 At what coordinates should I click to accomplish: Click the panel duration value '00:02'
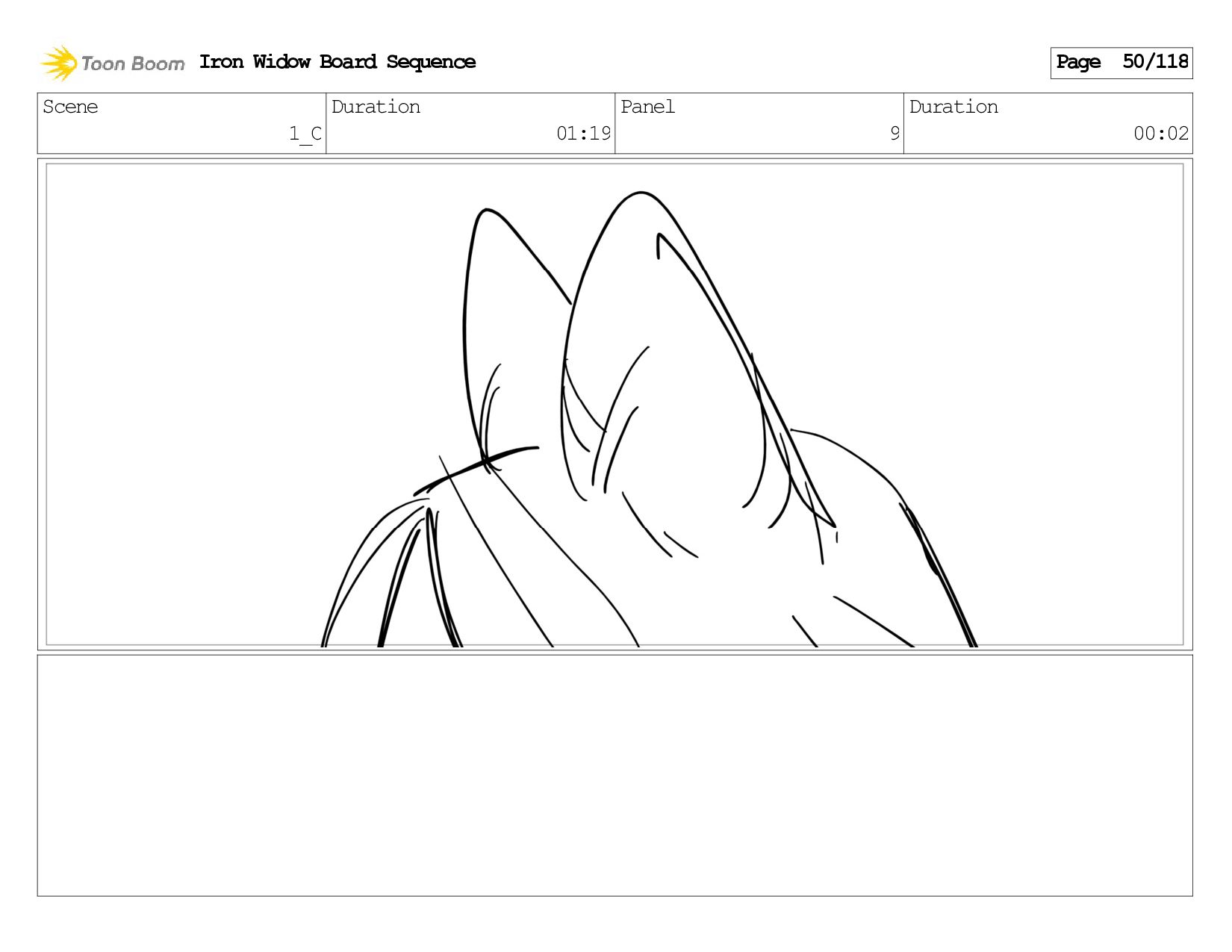1161,134
